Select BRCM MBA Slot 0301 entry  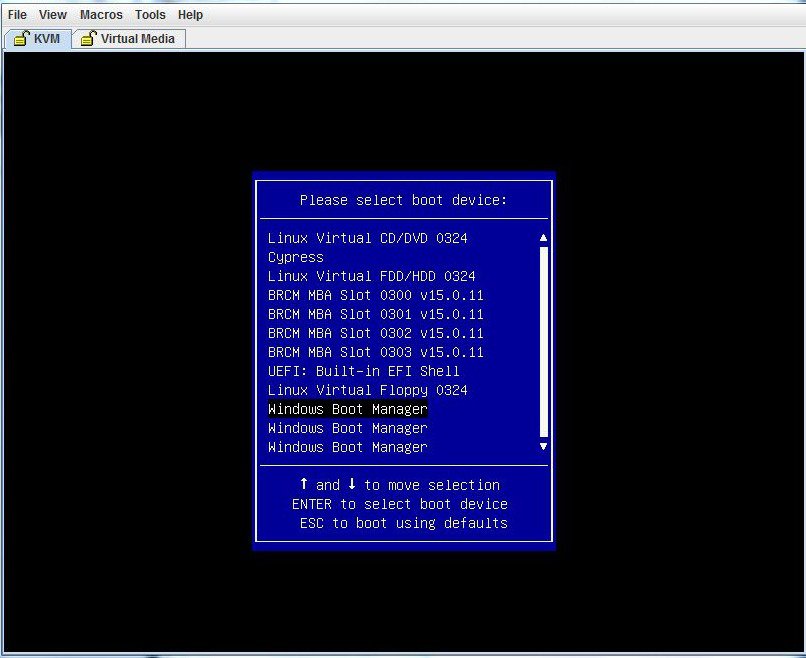pos(376,314)
